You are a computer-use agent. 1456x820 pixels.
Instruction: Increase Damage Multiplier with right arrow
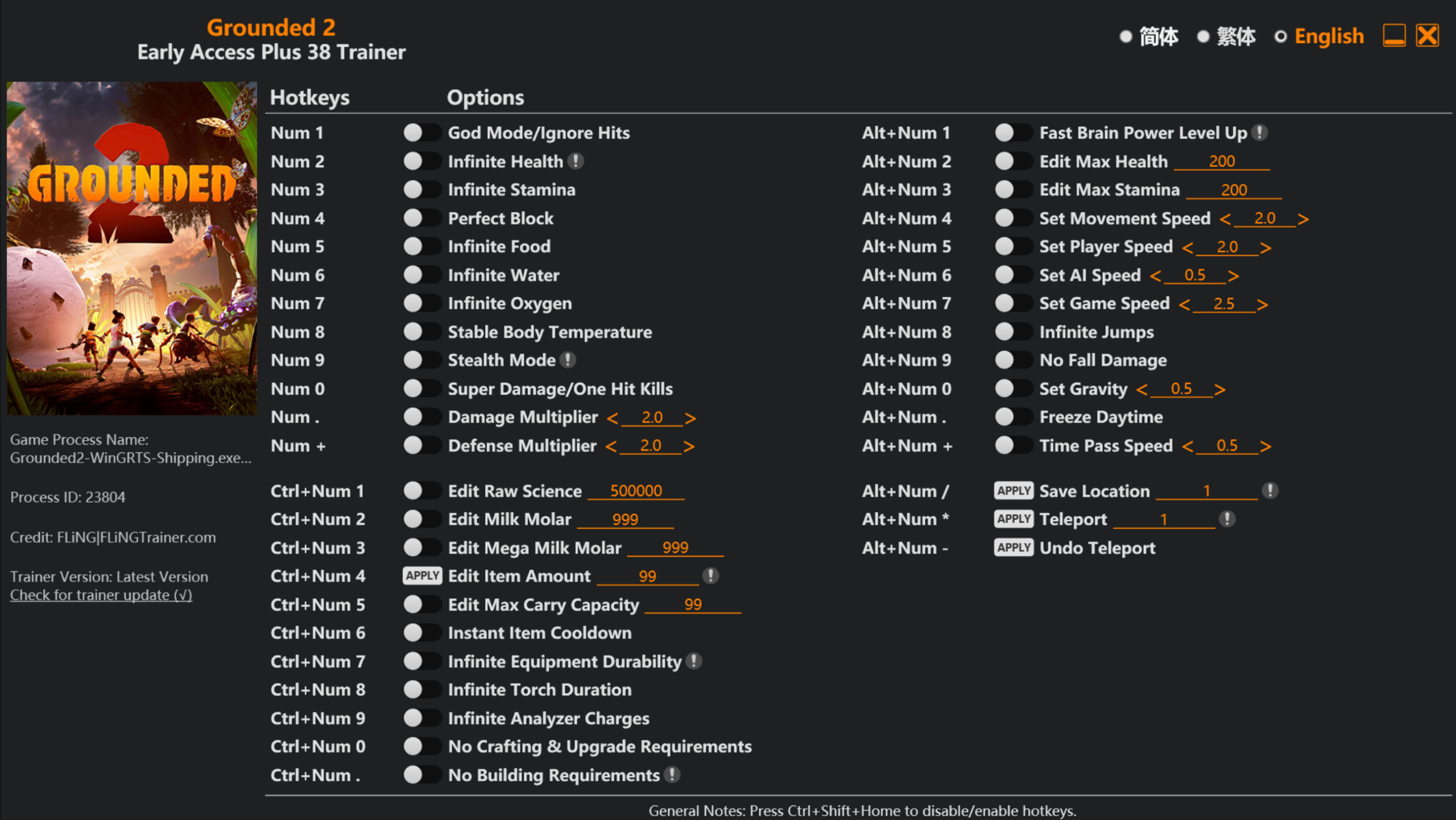(x=690, y=419)
